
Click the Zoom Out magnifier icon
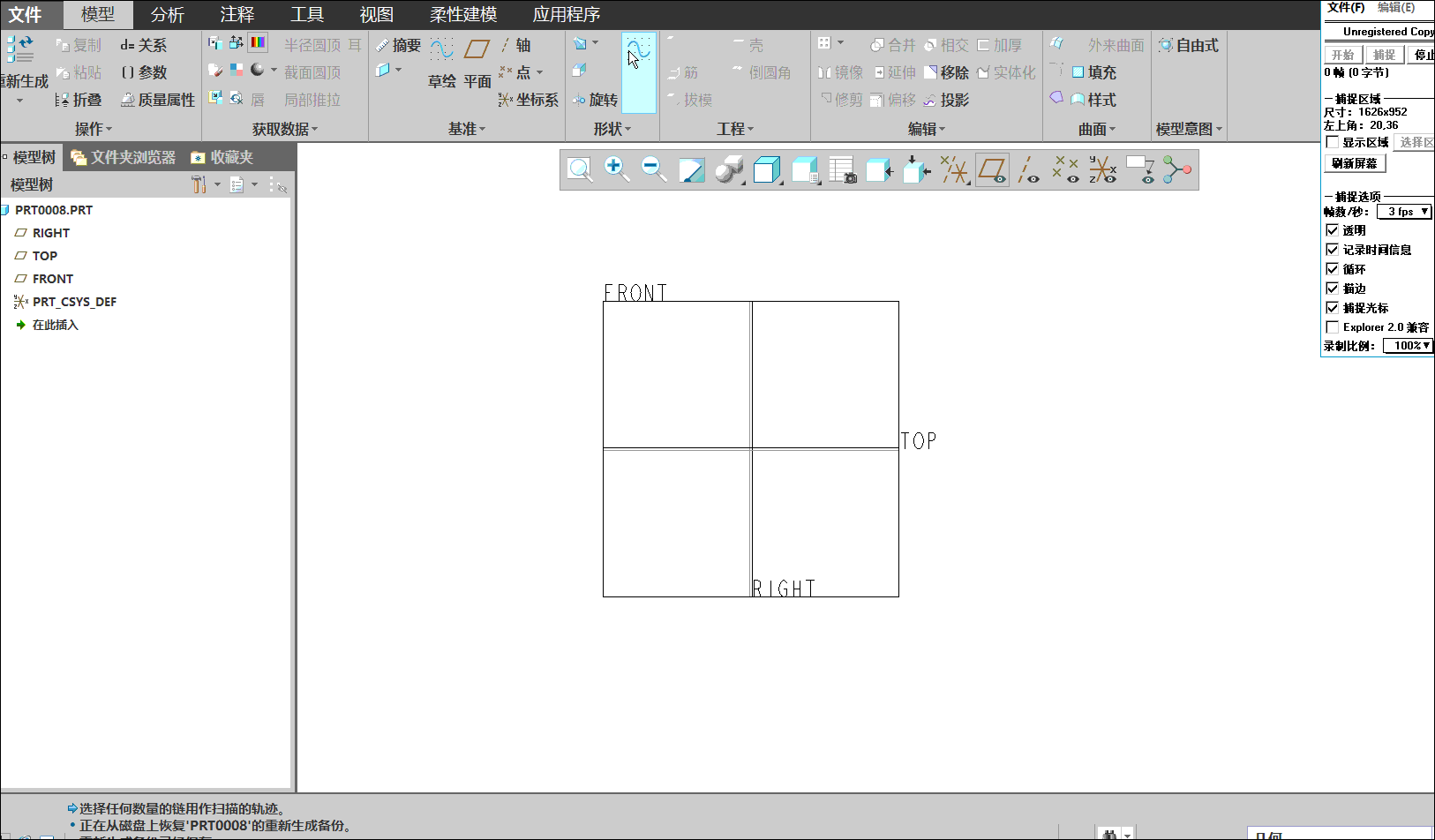pyautogui.click(x=654, y=169)
